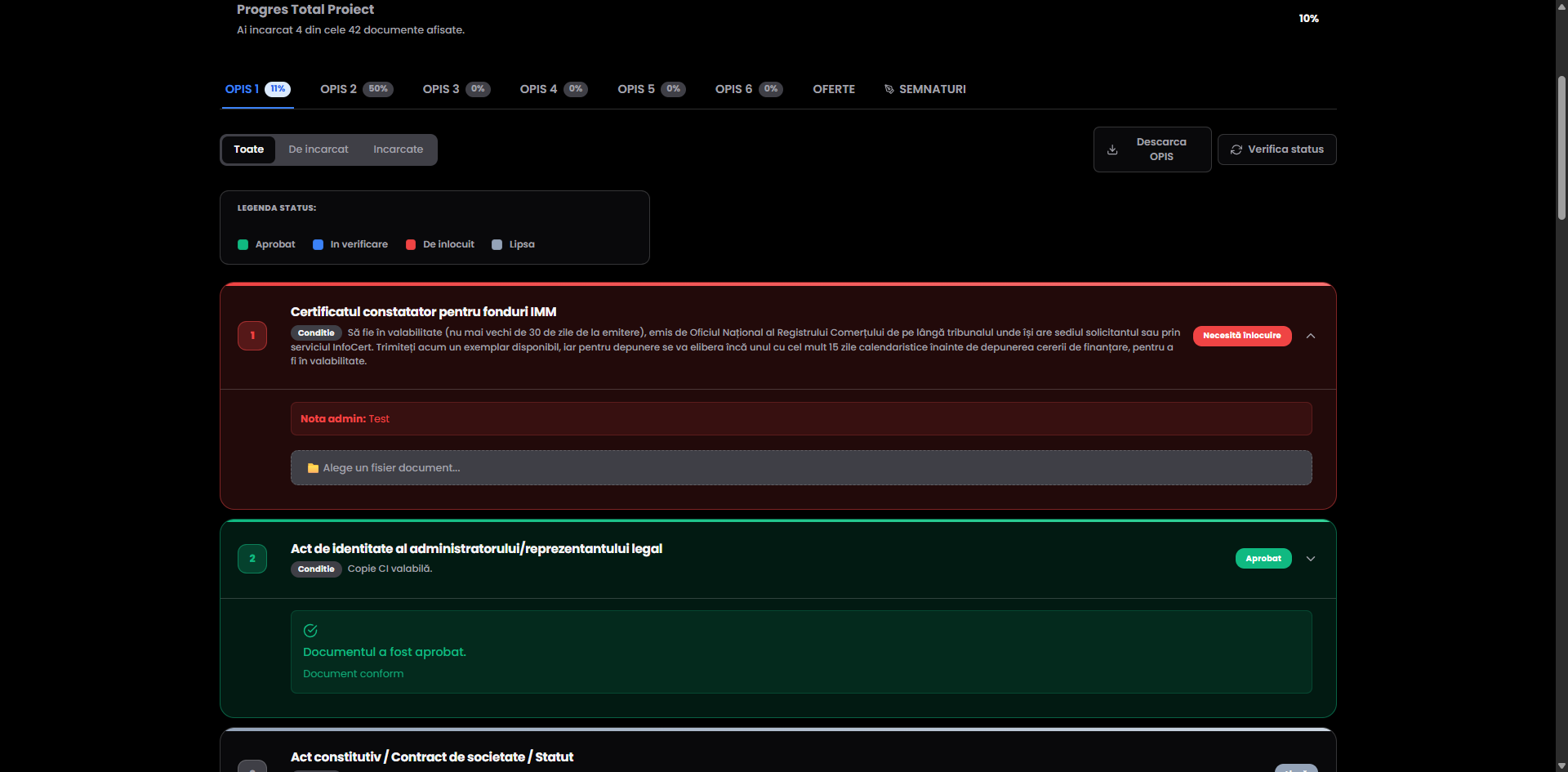Click the page vertical scrollbar thumb
Screen dimensions: 1568x772
point(1561,147)
